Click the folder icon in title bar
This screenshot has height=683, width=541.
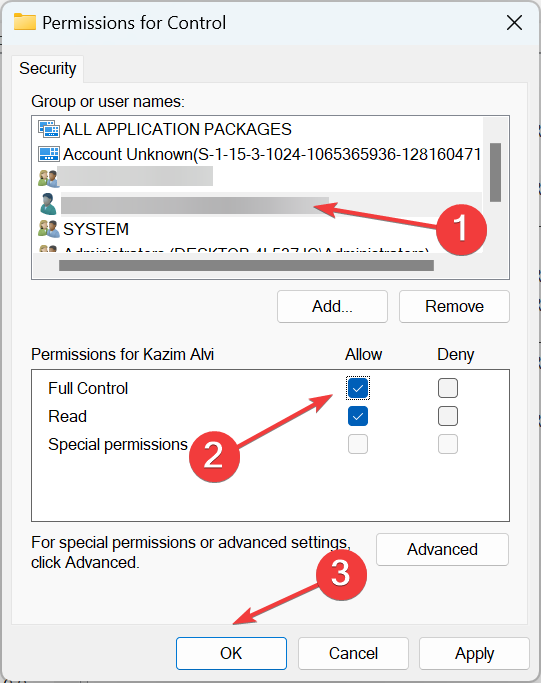click(x=25, y=22)
